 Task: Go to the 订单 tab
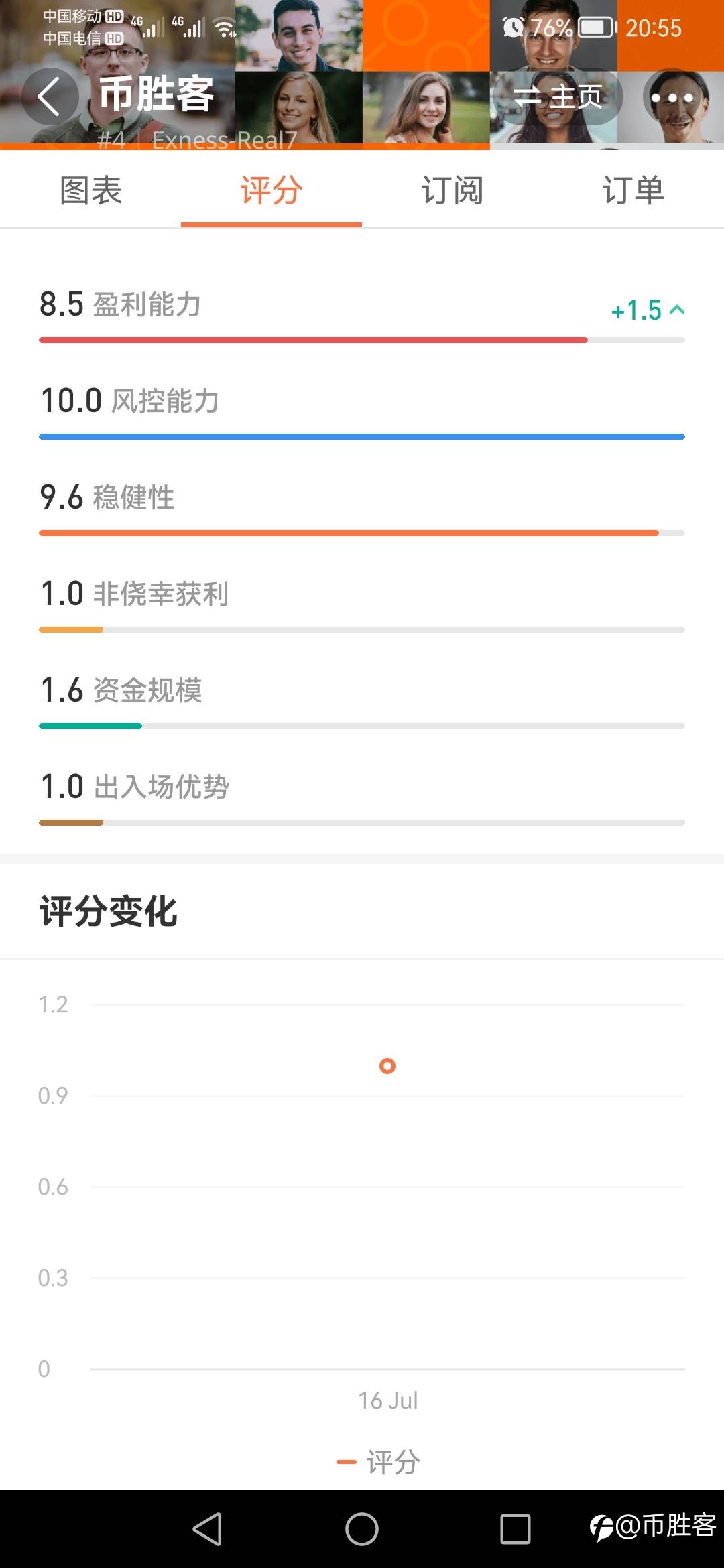click(x=633, y=190)
